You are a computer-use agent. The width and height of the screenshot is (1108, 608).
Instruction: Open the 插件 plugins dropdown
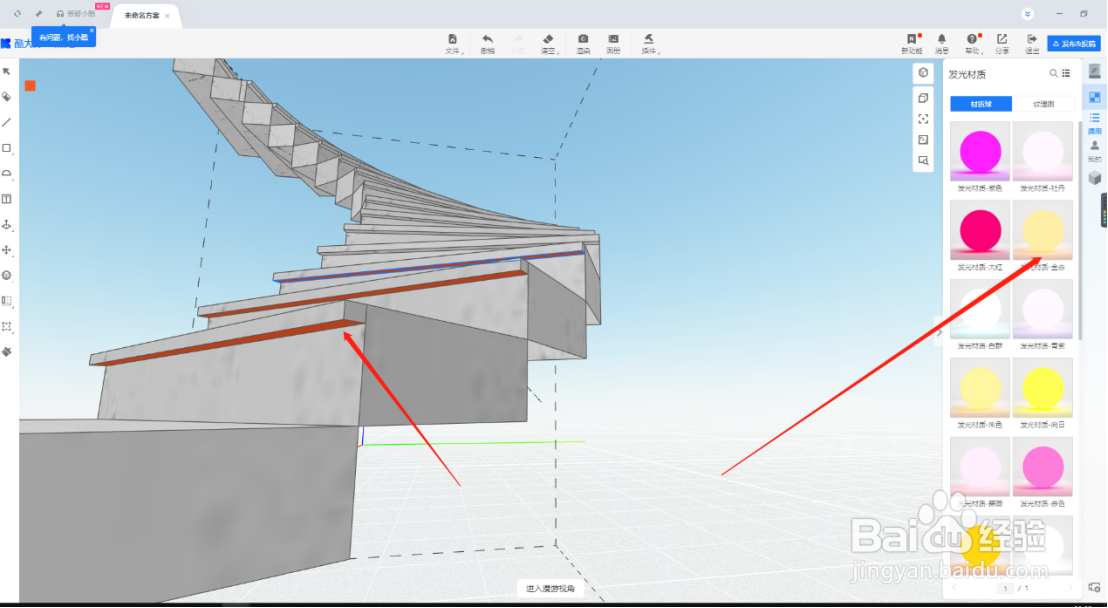pyautogui.click(x=649, y=44)
